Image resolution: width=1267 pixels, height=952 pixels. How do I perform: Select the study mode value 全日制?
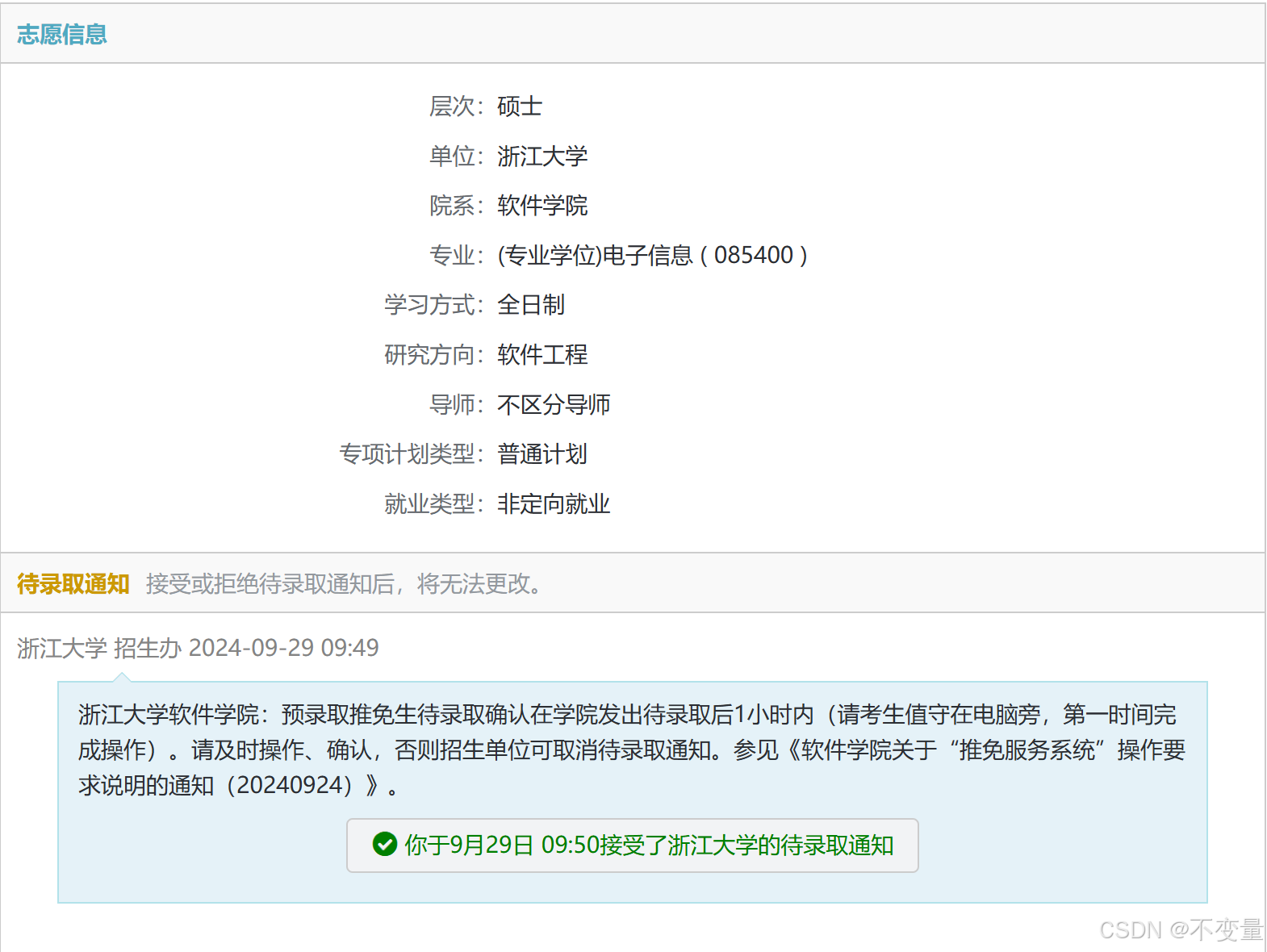(x=531, y=304)
